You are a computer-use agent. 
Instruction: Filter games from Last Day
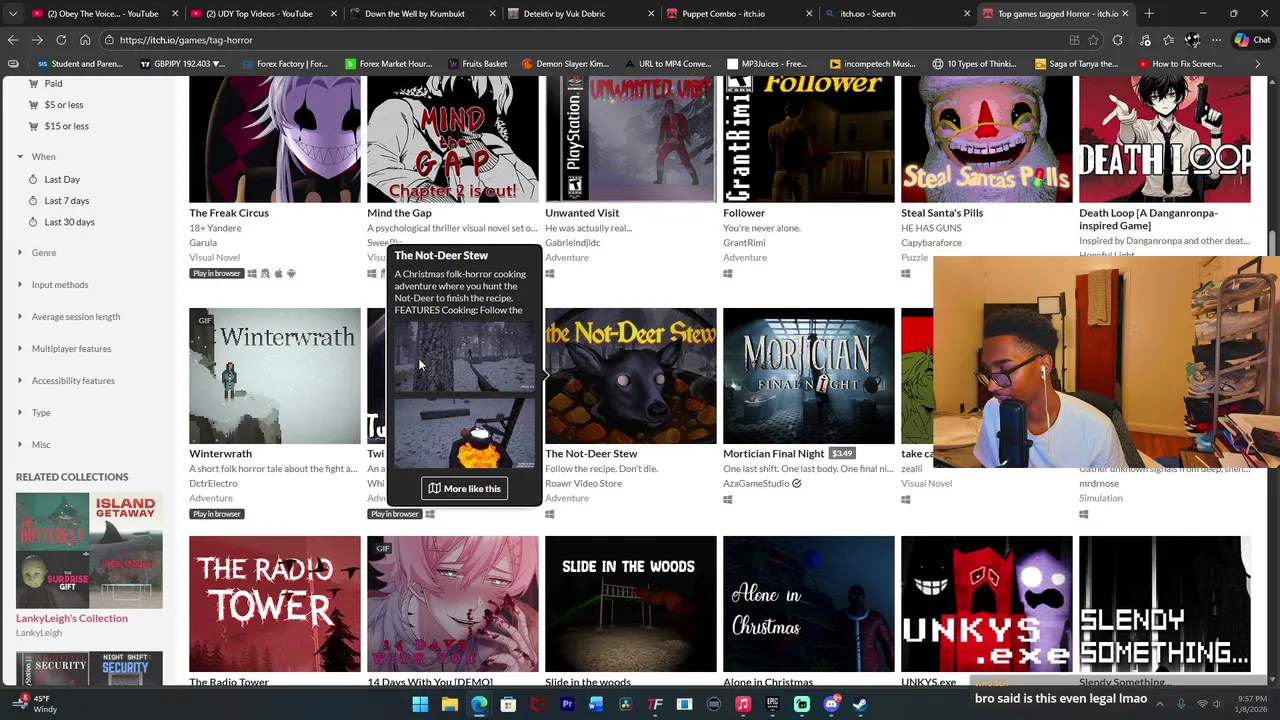pos(61,179)
